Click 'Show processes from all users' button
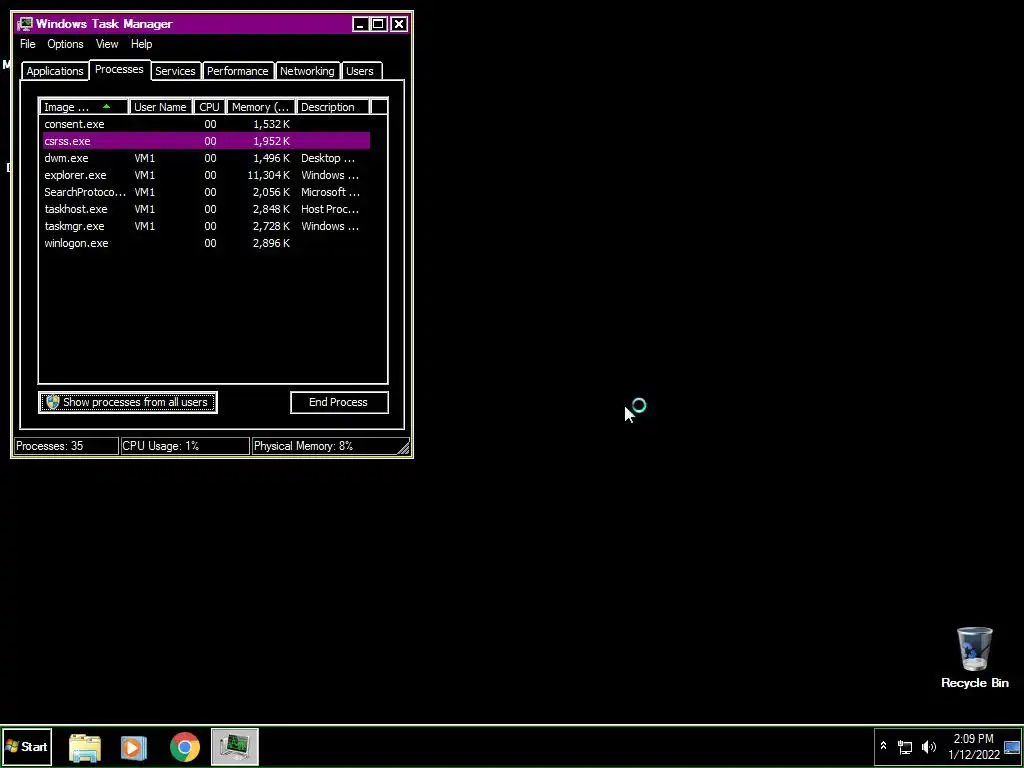Image resolution: width=1024 pixels, height=768 pixels. pos(128,402)
